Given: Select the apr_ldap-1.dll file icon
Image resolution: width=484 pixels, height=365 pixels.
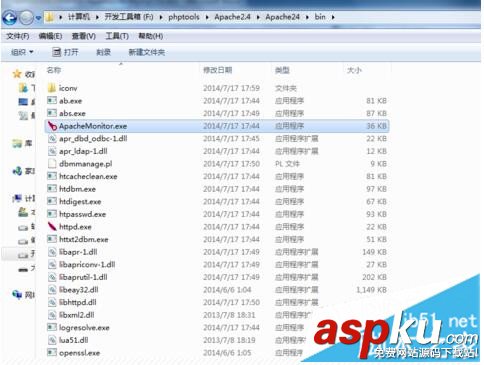Looking at the screenshot, I should [x=52, y=151].
